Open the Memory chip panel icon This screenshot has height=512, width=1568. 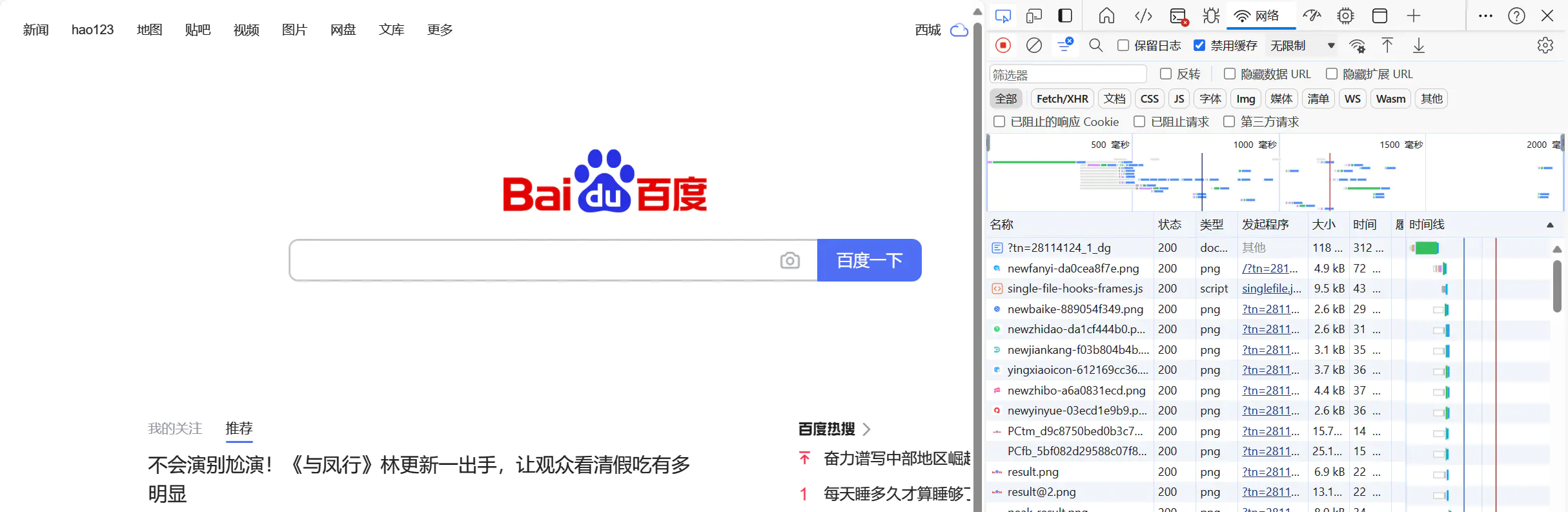pyautogui.click(x=1345, y=15)
